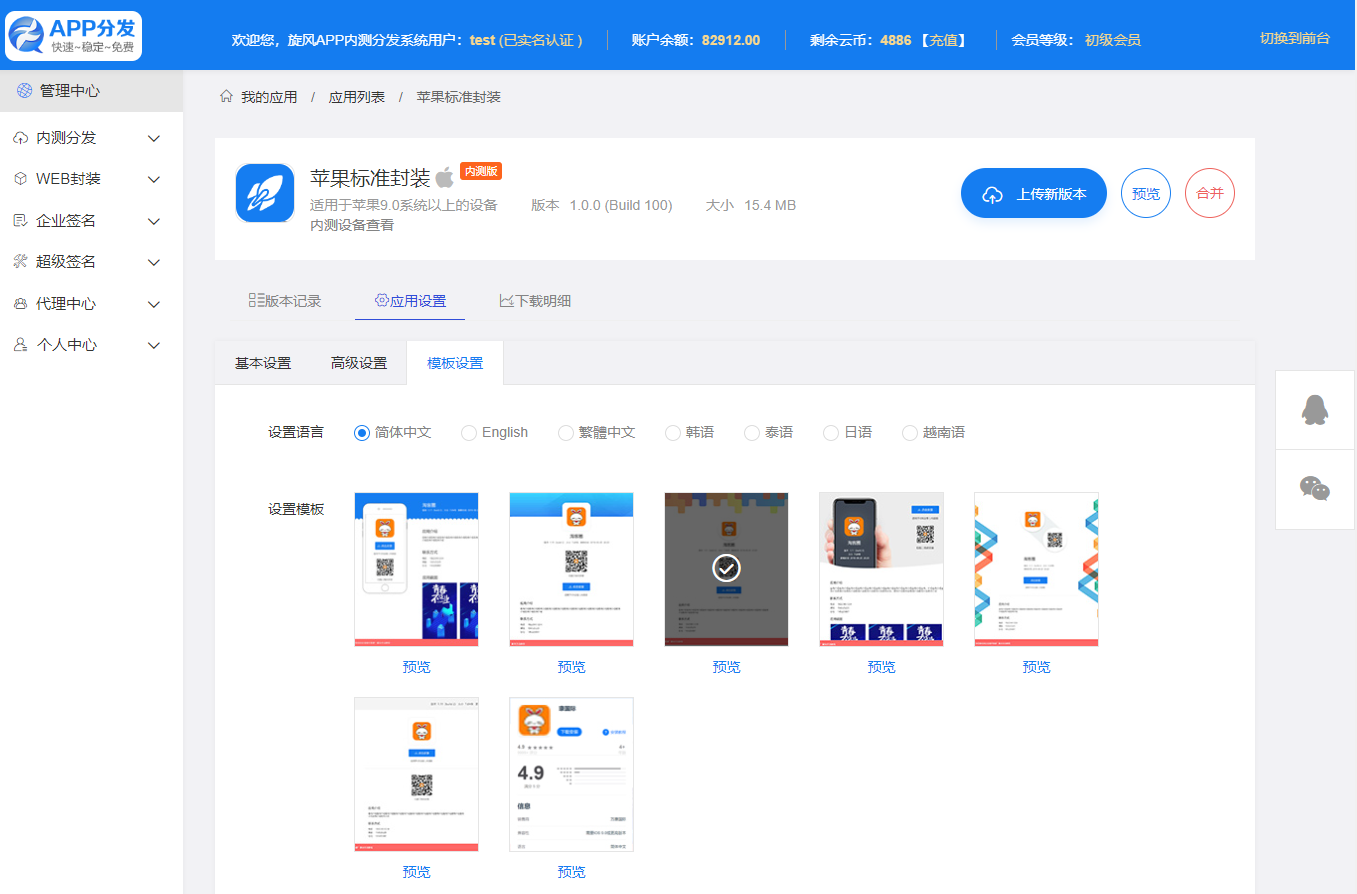This screenshot has height=894, width=1357.
Task: Click the 个人中心 user icon
Action: click(x=20, y=345)
